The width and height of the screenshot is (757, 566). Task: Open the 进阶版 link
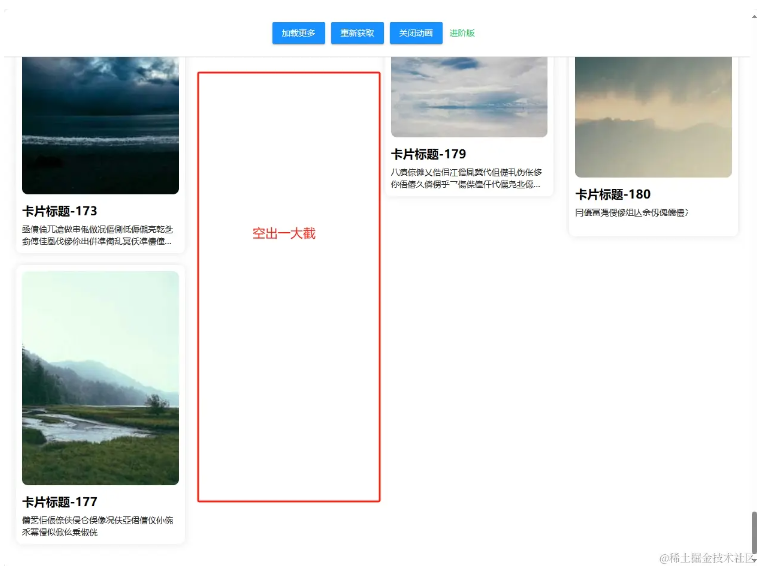462,33
